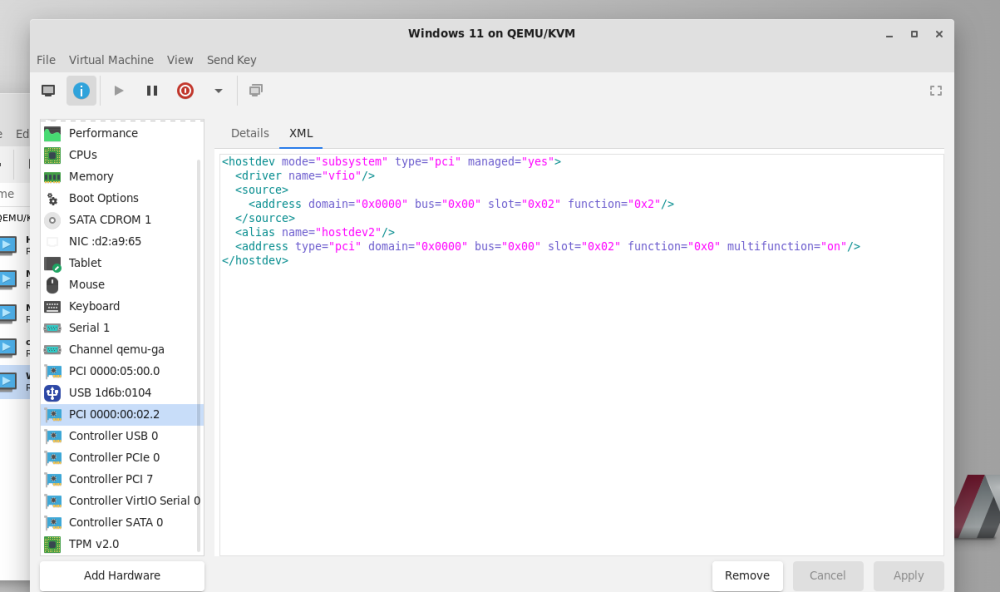Viewport: 1000px width, 592px height.
Task: Open the Virtual Machine menu
Action: tap(111, 60)
